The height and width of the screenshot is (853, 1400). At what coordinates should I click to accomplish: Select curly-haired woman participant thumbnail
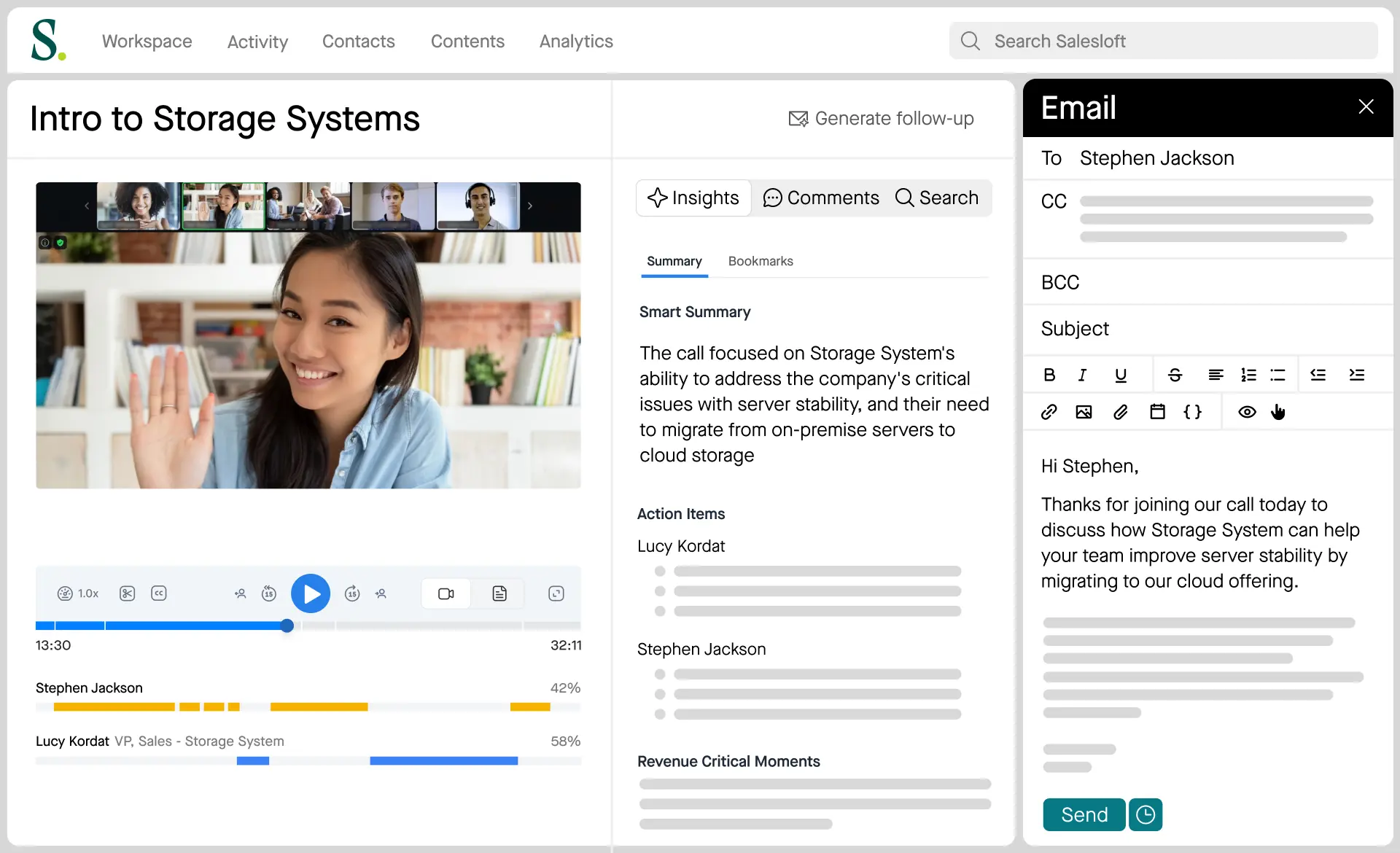coord(139,206)
